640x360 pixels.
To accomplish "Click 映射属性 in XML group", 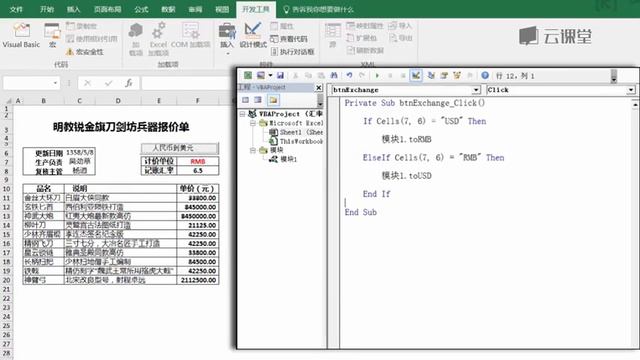I will pos(365,26).
